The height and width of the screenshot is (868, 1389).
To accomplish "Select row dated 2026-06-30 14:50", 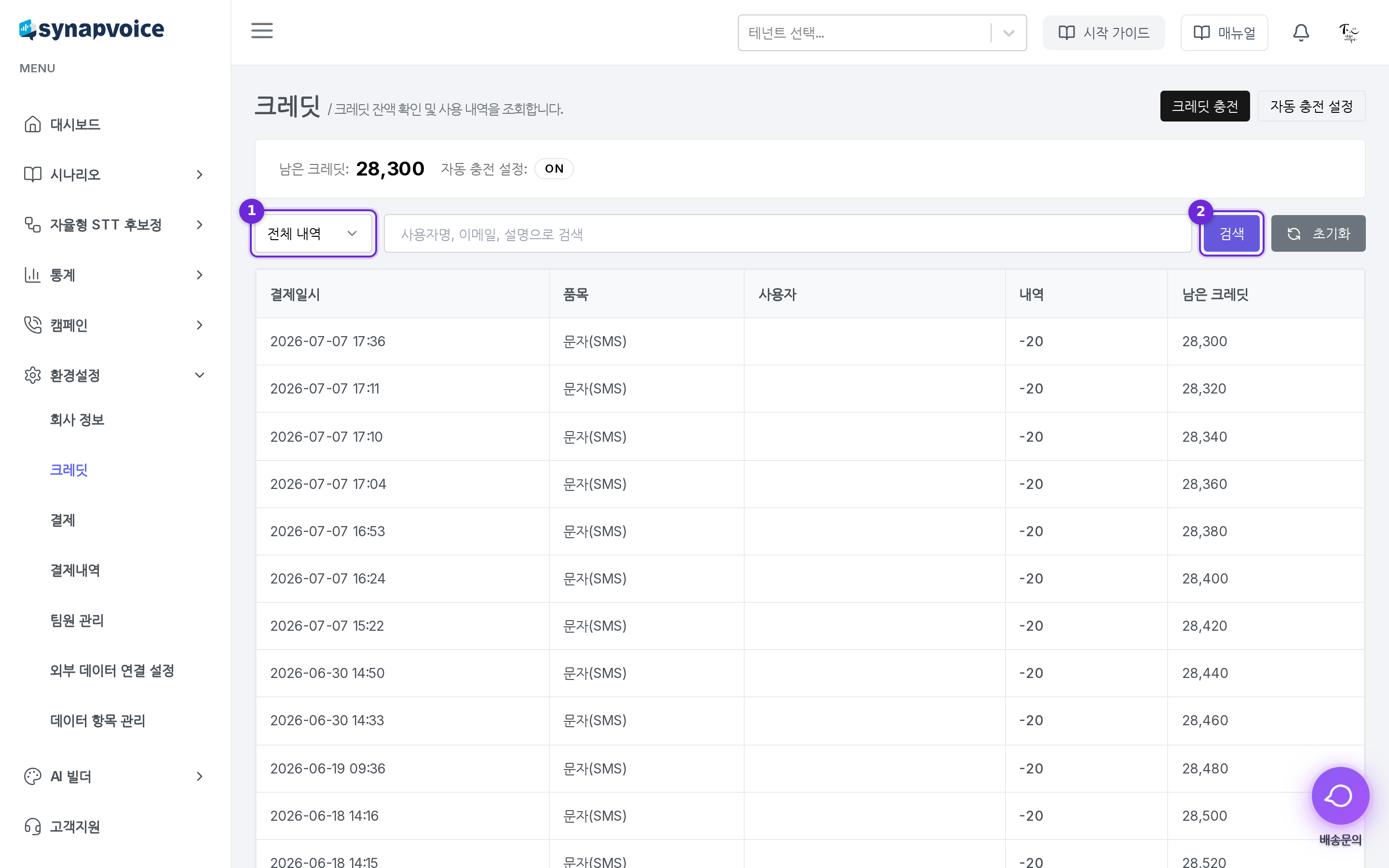I will point(810,673).
